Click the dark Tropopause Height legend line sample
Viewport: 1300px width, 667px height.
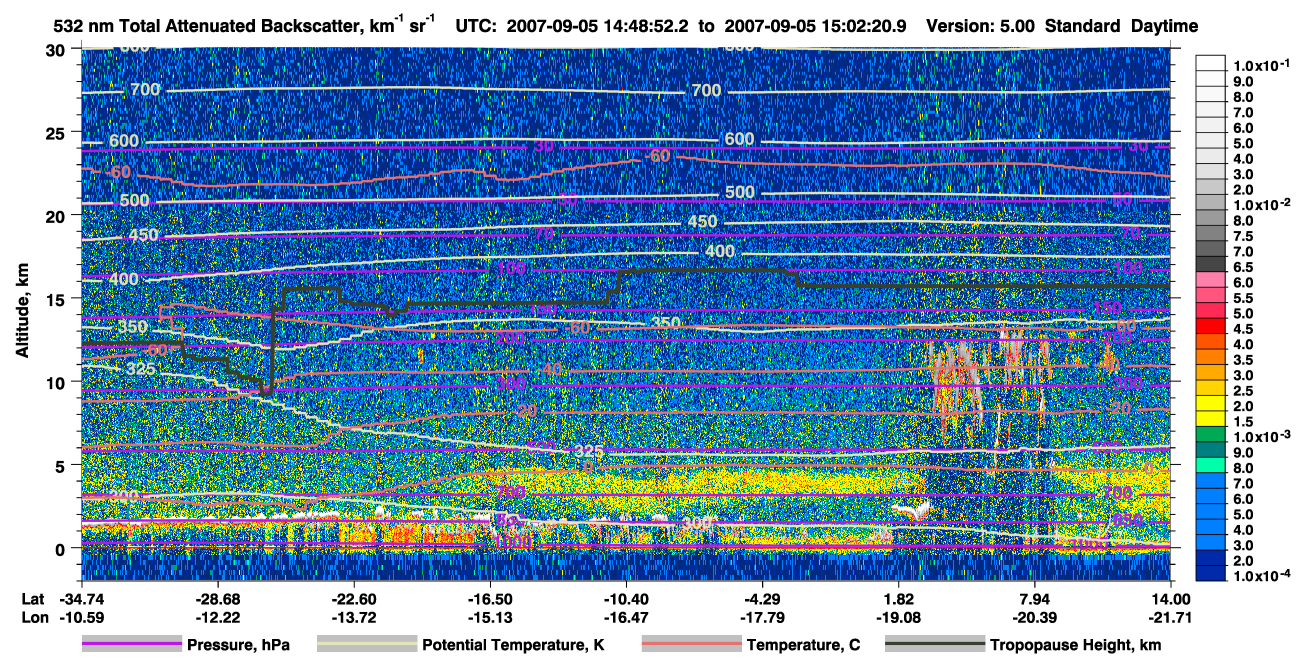935,645
